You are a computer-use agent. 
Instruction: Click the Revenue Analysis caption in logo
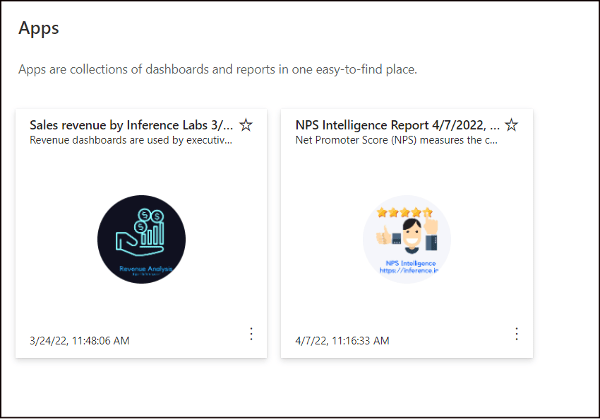(145, 269)
